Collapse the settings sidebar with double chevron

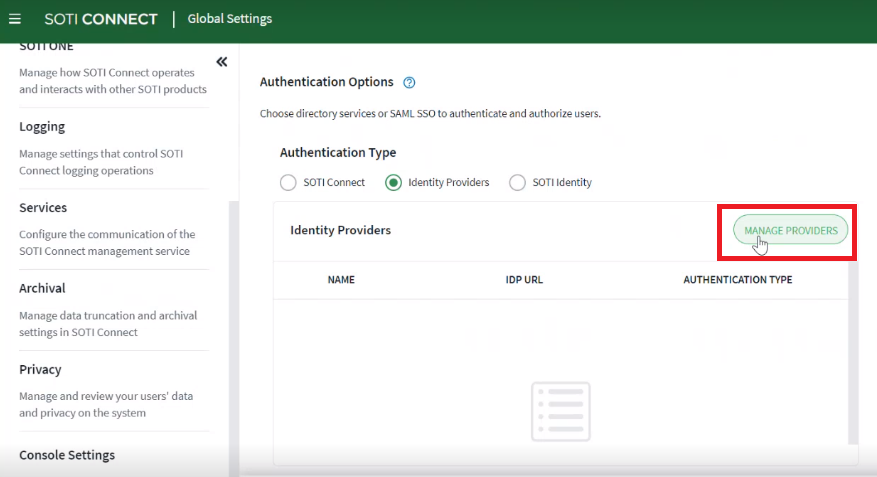click(222, 63)
